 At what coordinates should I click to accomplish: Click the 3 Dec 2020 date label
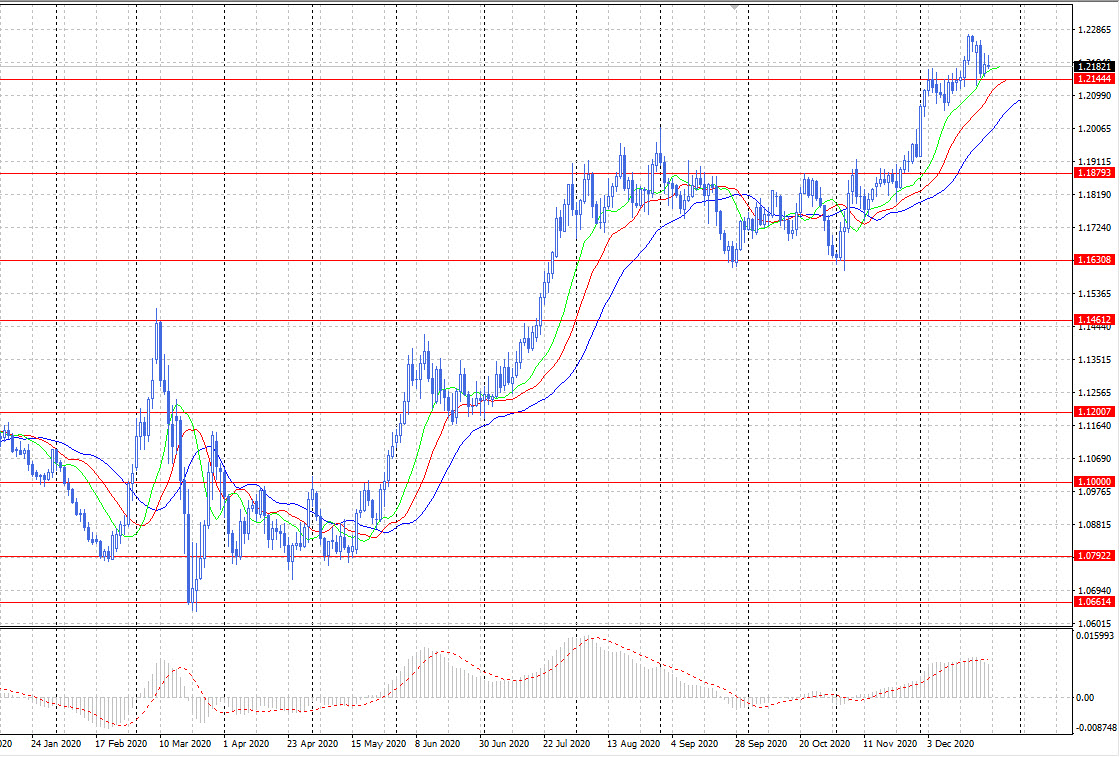click(x=951, y=744)
